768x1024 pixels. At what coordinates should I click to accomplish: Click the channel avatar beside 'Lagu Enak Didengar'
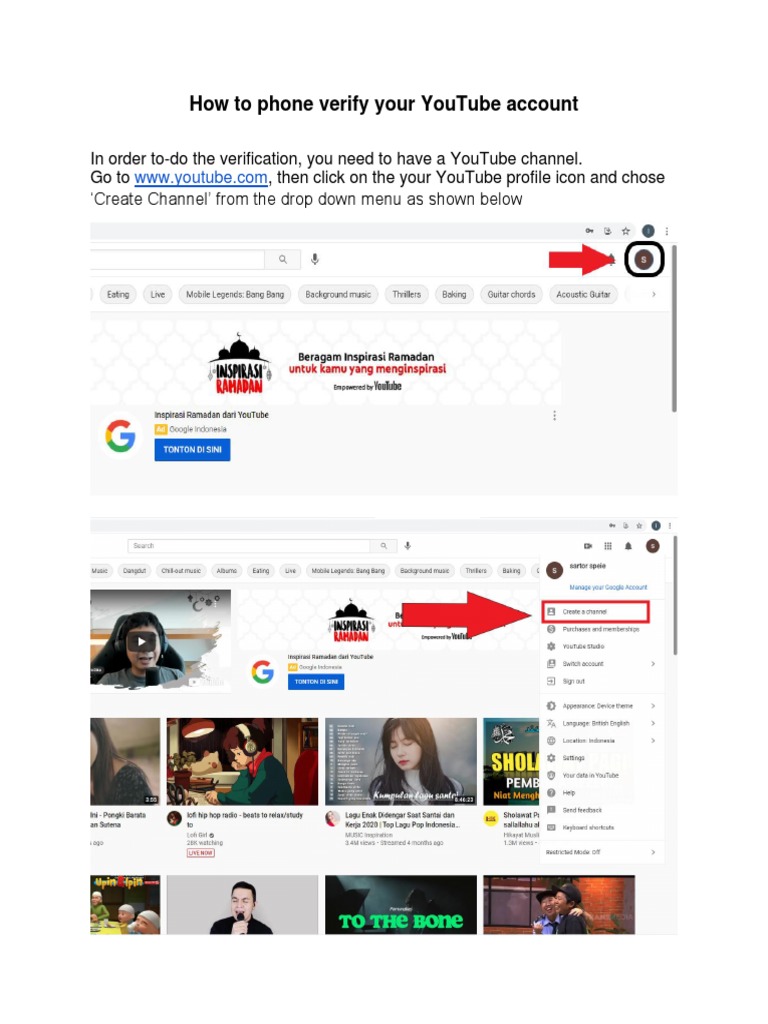333,819
